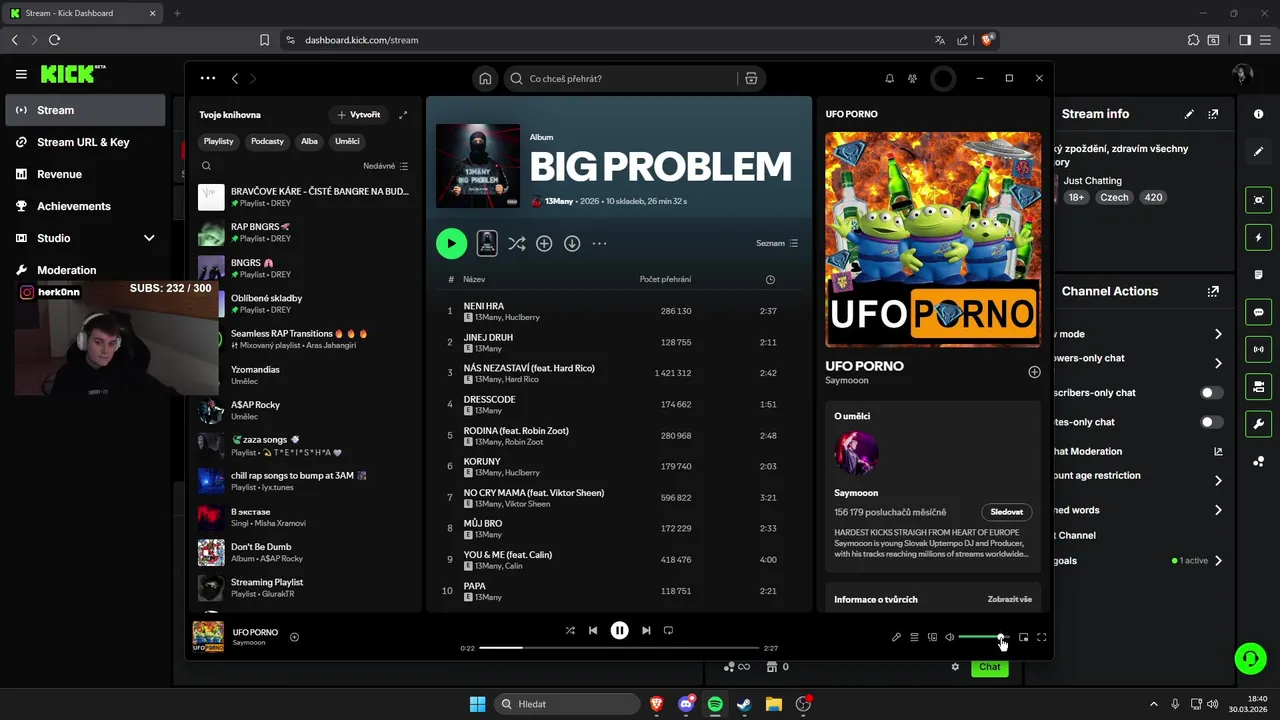Edit Stream info with pencil icon
The height and width of the screenshot is (720, 1280).
tap(1189, 114)
